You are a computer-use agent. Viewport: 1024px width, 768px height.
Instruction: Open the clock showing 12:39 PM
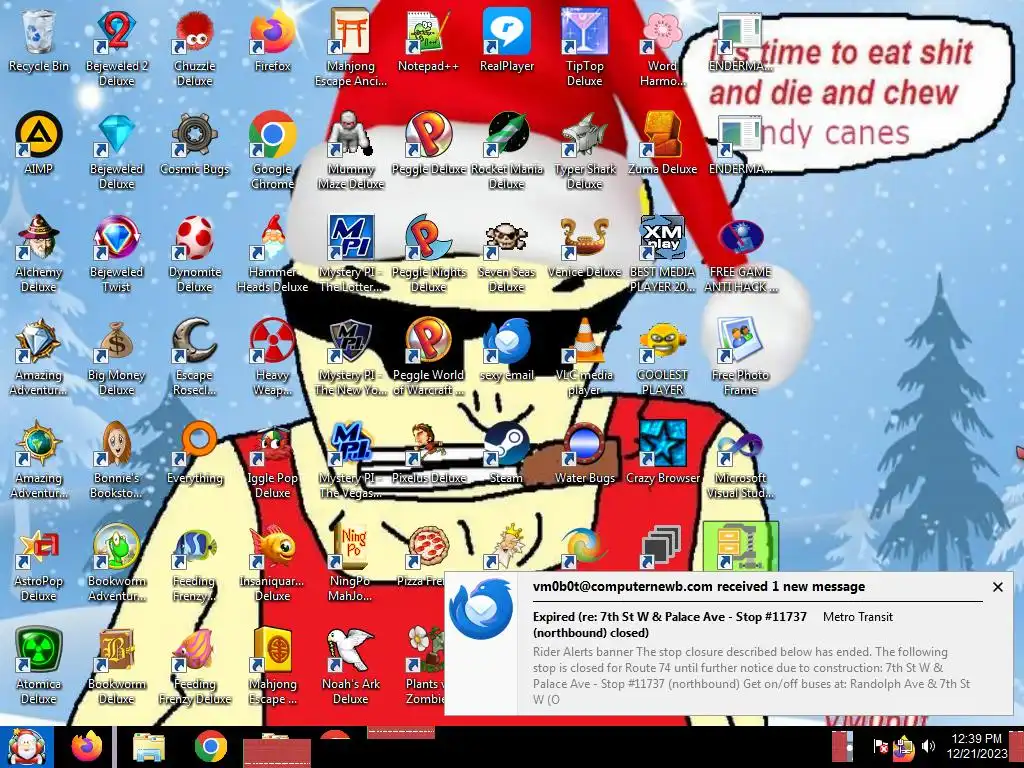tap(977, 746)
